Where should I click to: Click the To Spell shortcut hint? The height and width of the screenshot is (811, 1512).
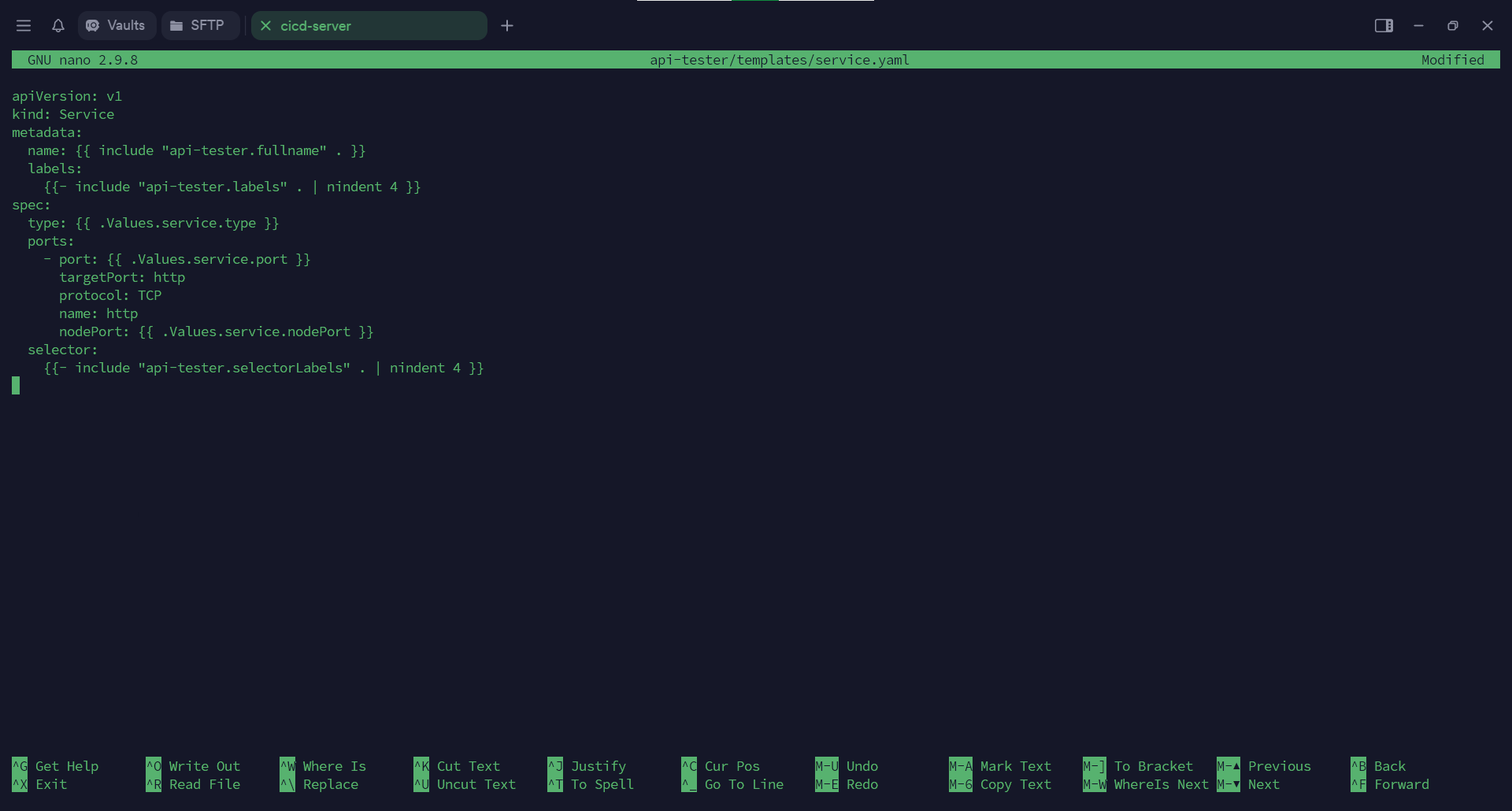(591, 784)
